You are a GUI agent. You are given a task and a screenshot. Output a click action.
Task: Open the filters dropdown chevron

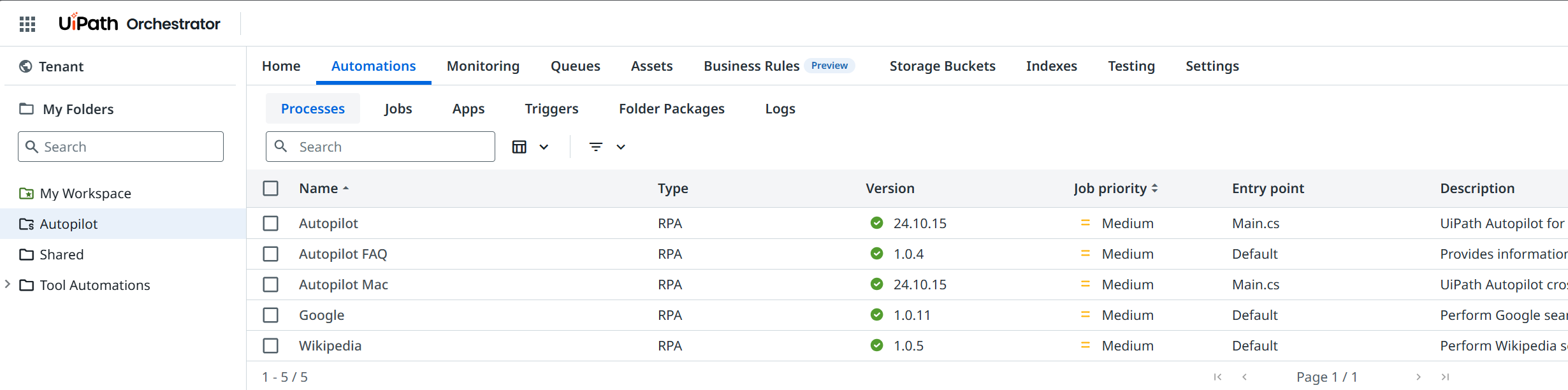coord(621,147)
